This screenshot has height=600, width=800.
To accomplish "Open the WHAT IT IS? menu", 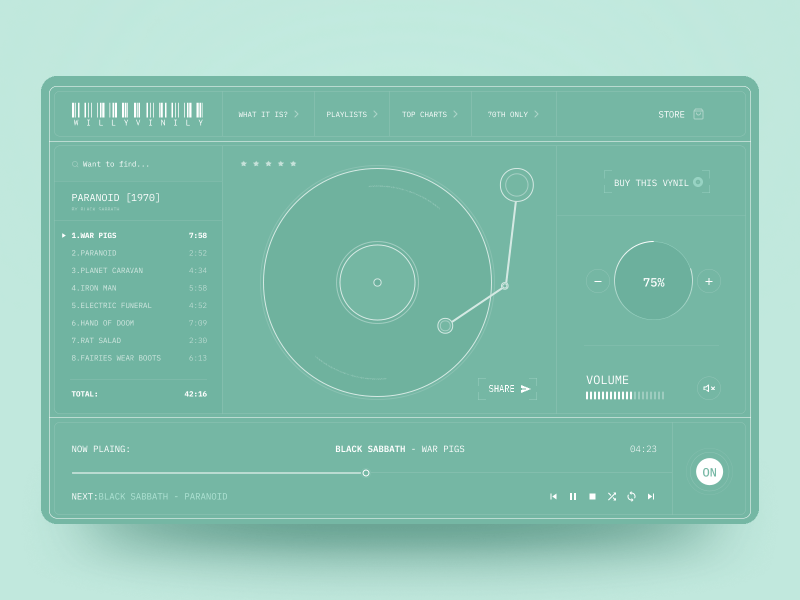I will 267,113.
